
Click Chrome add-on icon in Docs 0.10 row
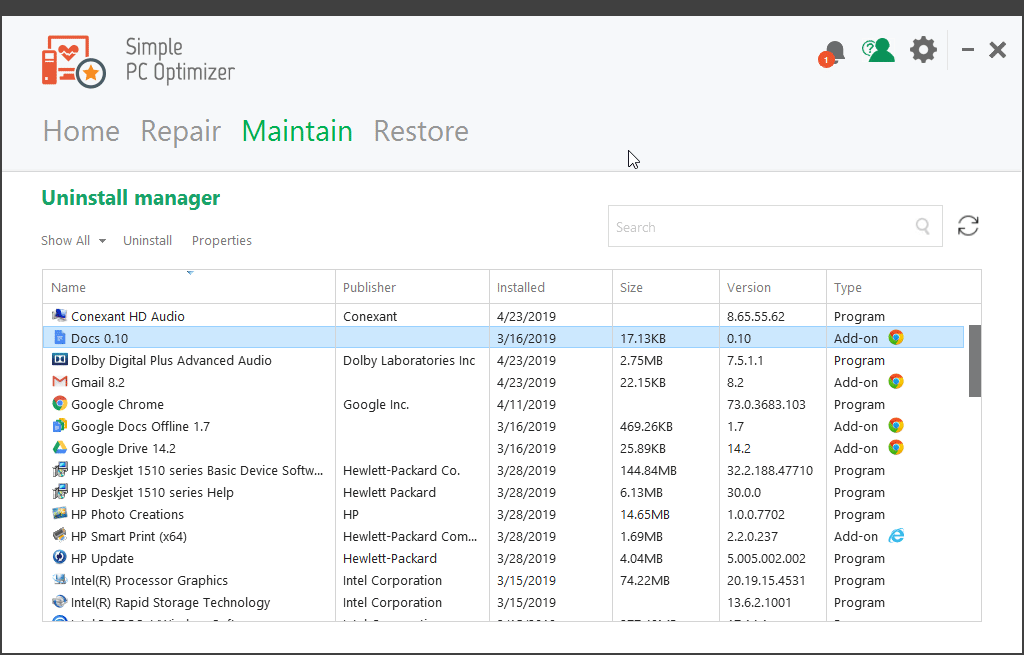click(896, 338)
